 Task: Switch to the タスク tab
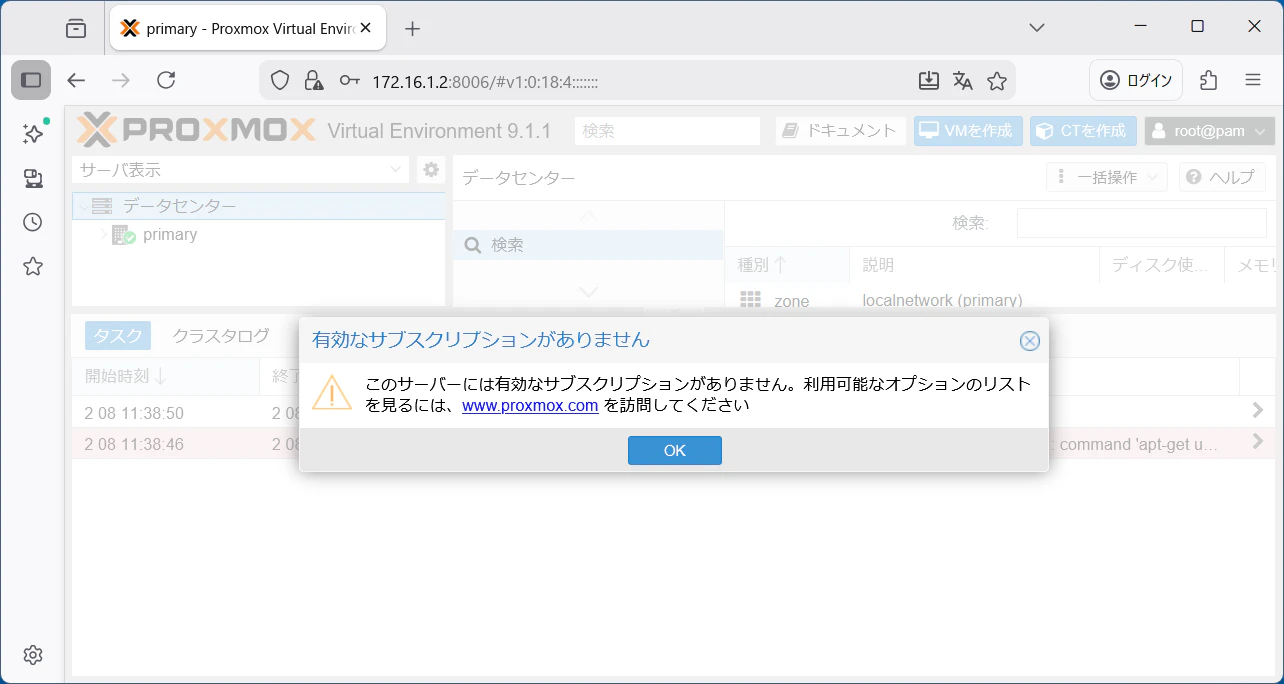point(118,336)
